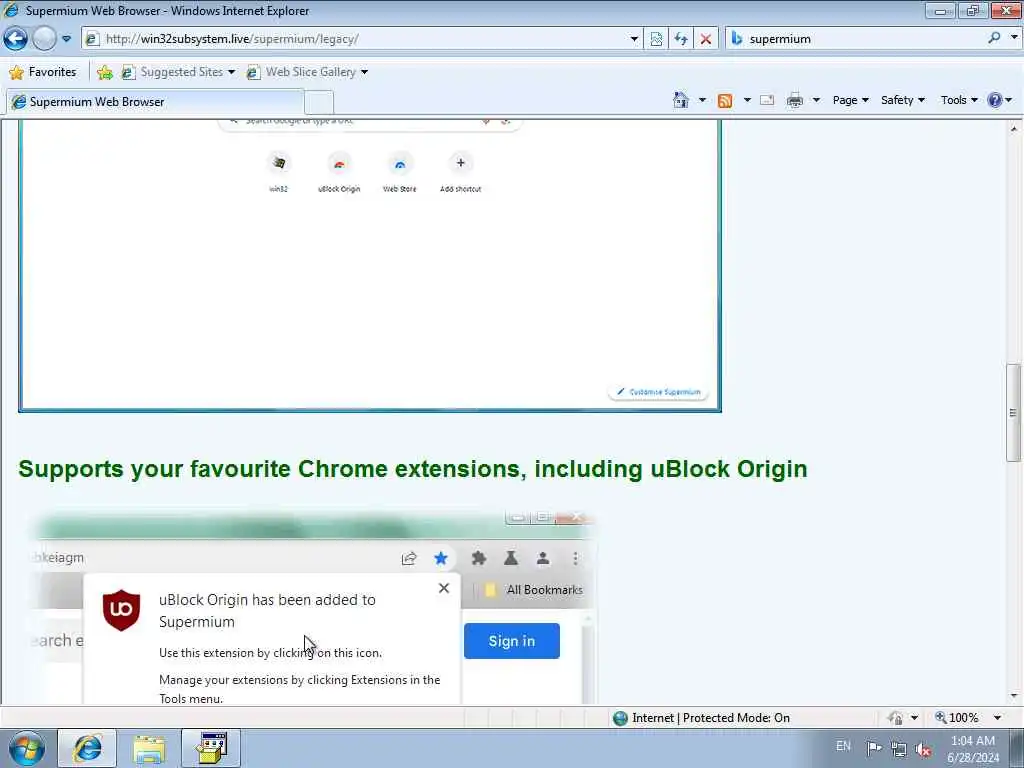Expand the address bar autocomplete dropdown arrow
Screen dimensions: 1024x768
pos(634,39)
